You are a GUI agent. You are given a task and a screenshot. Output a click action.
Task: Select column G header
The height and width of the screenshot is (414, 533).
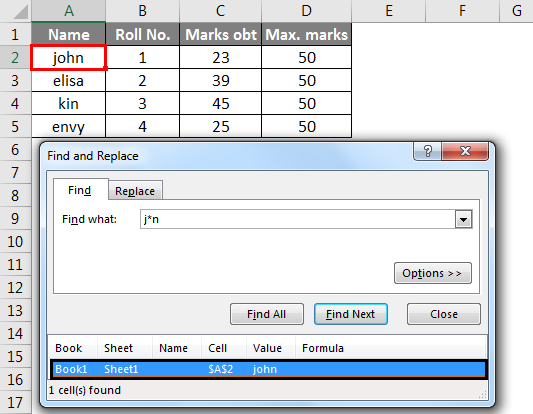coord(516,11)
